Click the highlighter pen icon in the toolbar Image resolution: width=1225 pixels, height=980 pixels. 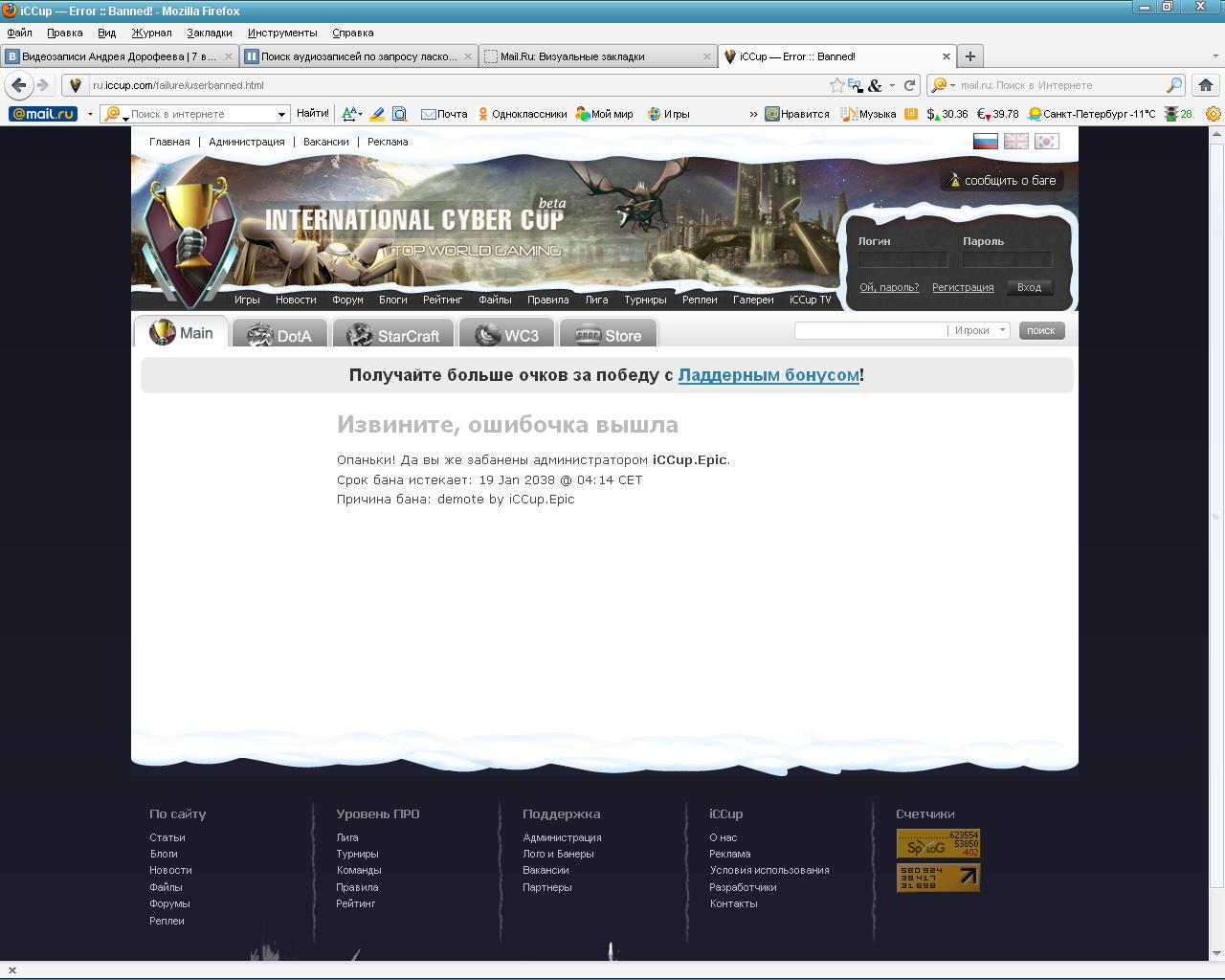click(377, 114)
